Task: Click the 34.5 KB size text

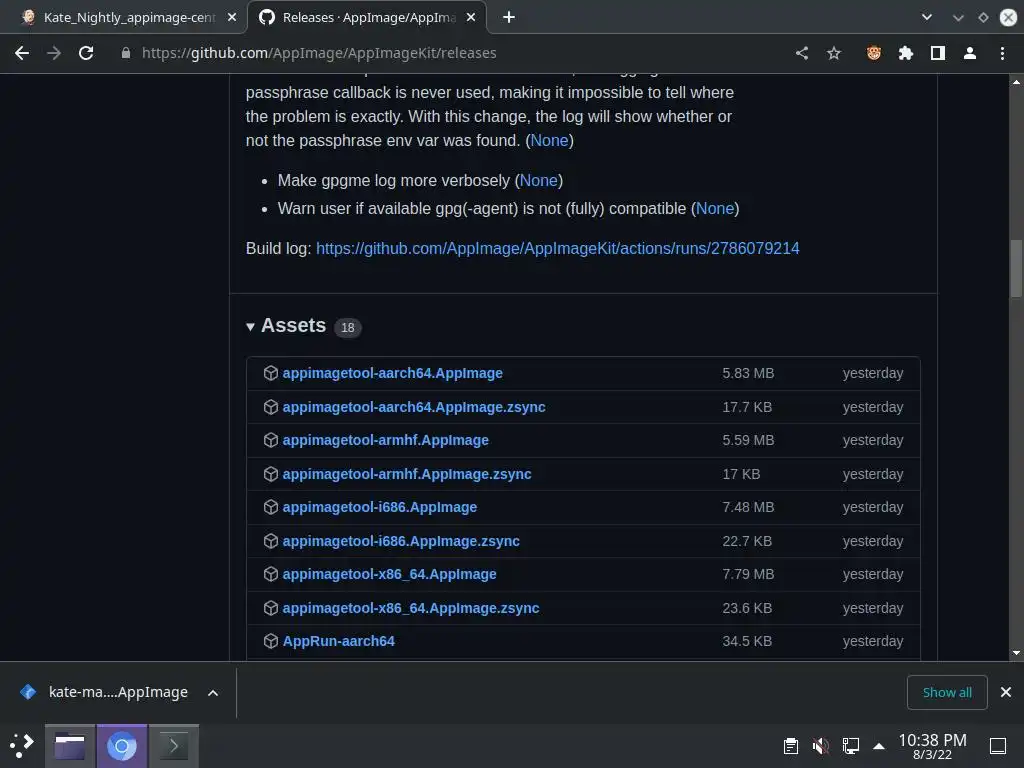Action: pyautogui.click(x=747, y=641)
